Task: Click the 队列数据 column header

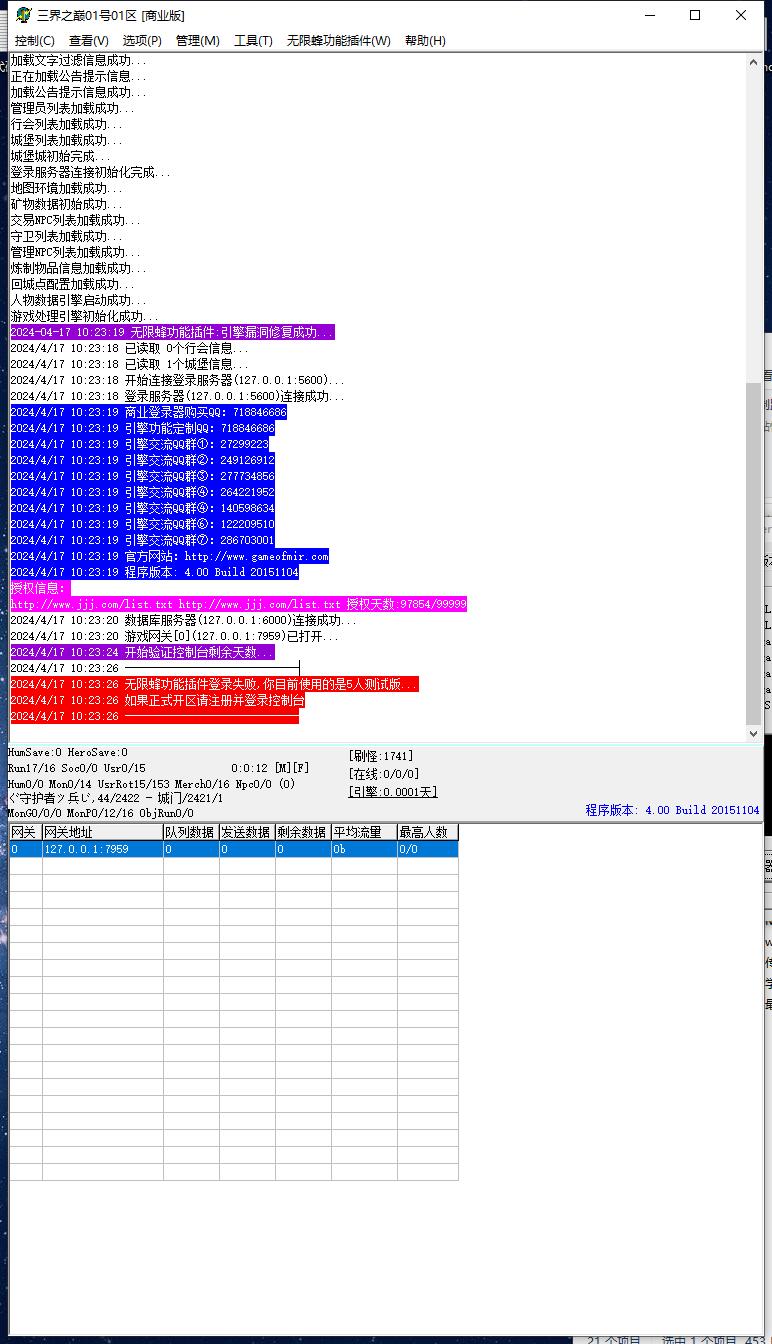Action: click(191, 832)
